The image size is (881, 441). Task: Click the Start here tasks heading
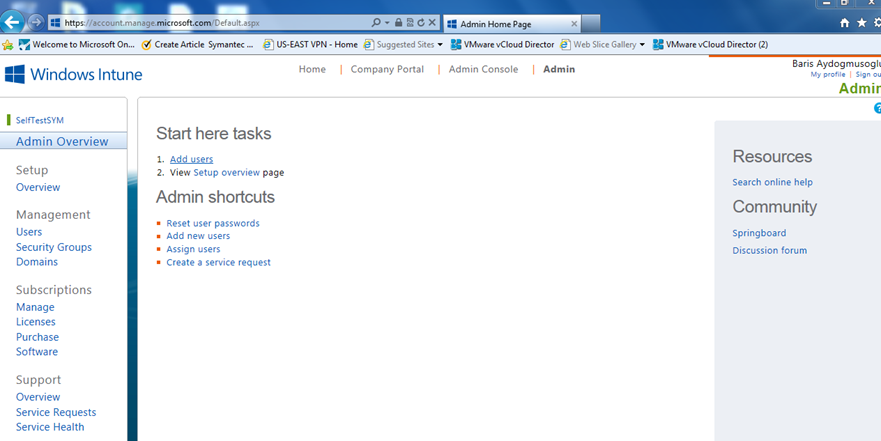click(x=214, y=134)
